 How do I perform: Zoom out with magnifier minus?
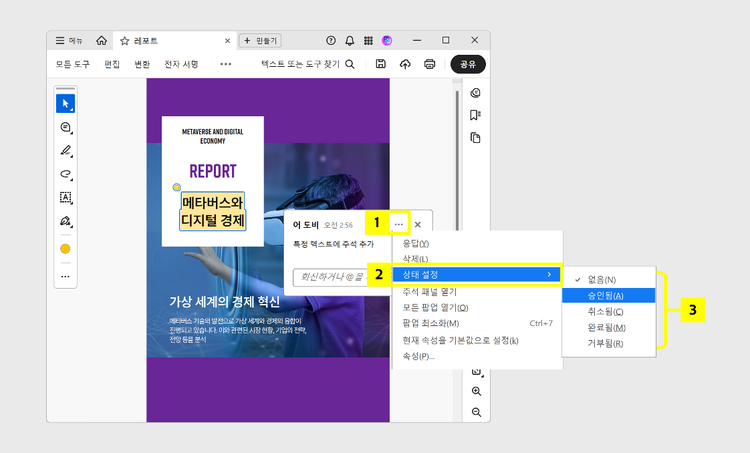[x=476, y=412]
